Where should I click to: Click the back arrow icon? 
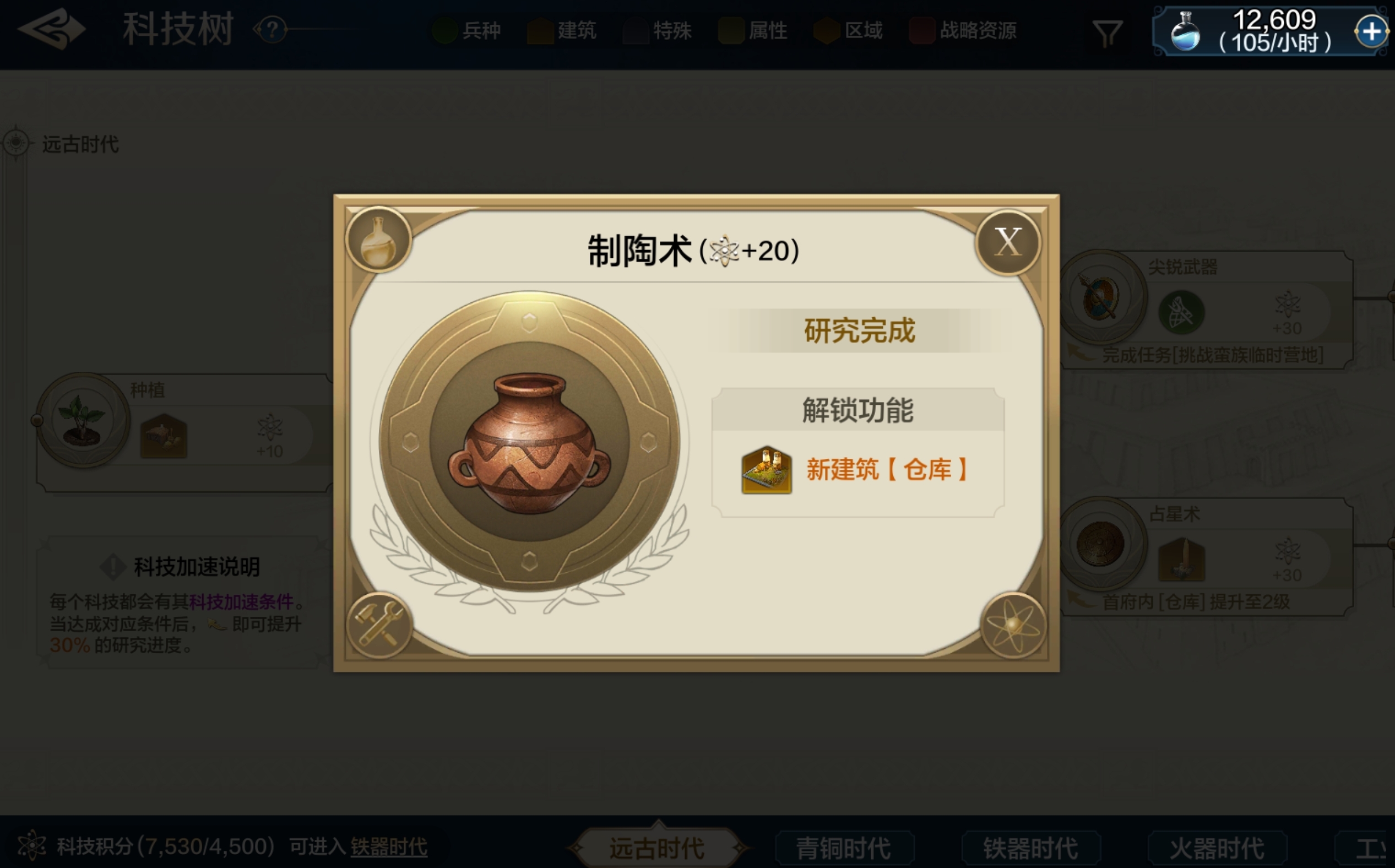[x=51, y=29]
